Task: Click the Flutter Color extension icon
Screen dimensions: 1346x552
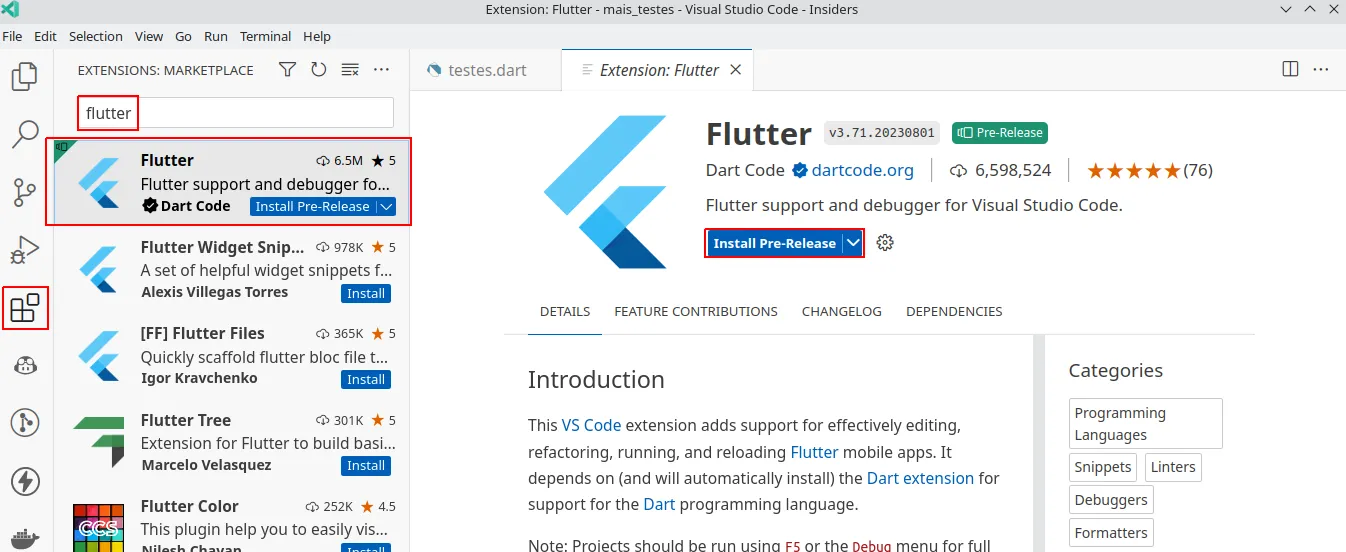Action: click(98, 527)
